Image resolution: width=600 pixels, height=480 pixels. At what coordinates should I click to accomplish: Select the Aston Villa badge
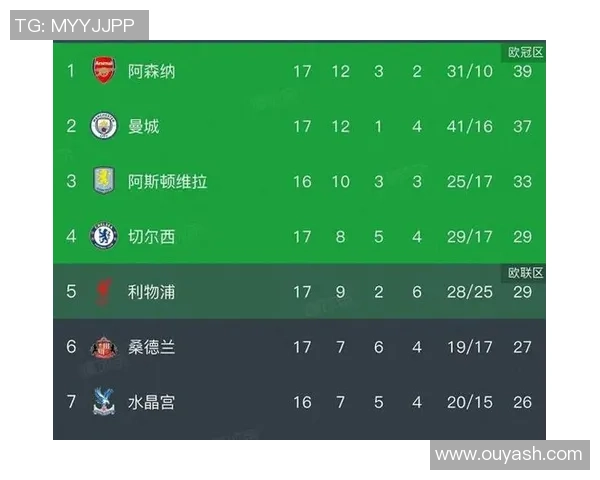(104, 181)
